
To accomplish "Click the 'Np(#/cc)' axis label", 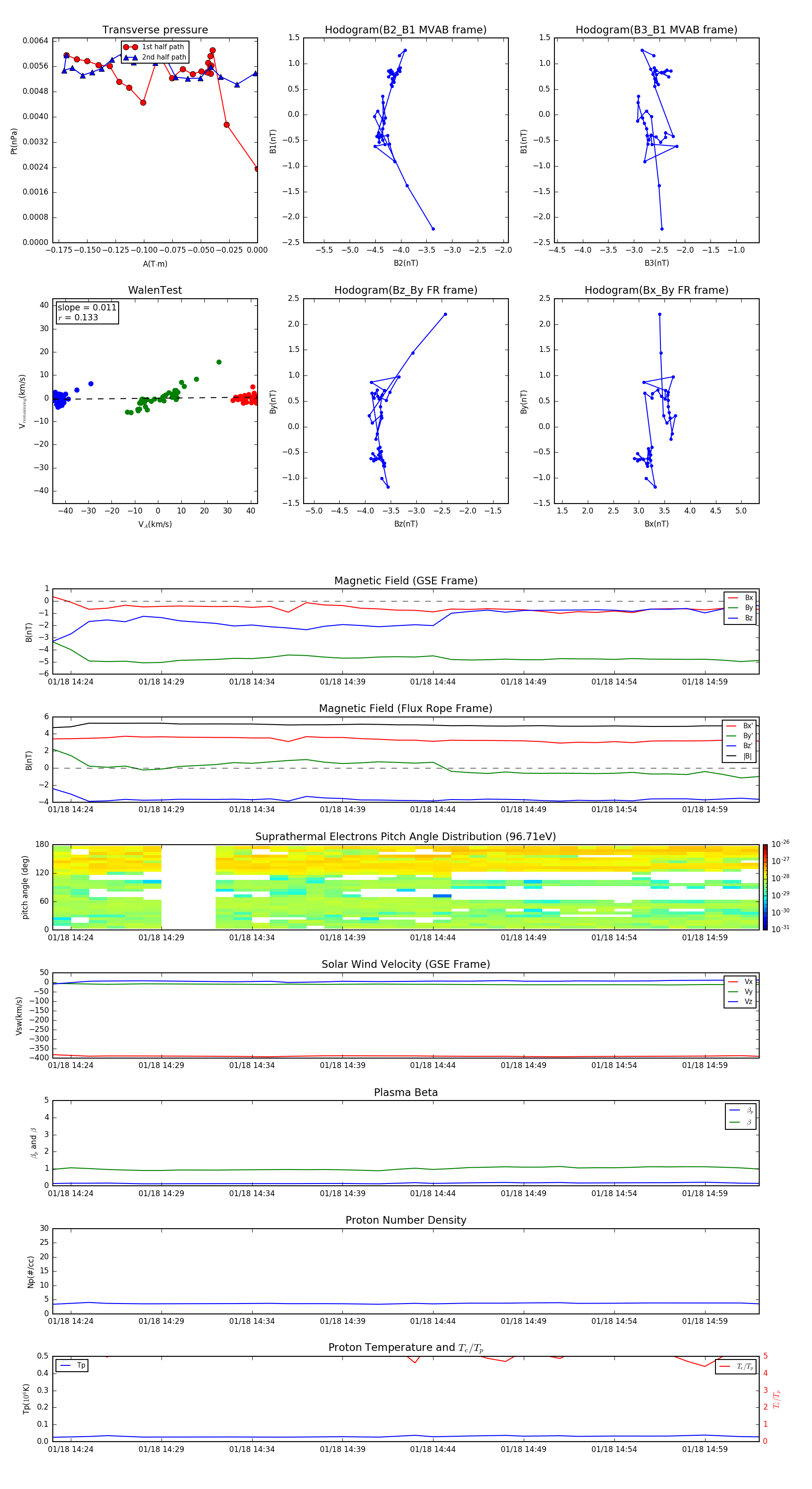I will pyautogui.click(x=31, y=1272).
